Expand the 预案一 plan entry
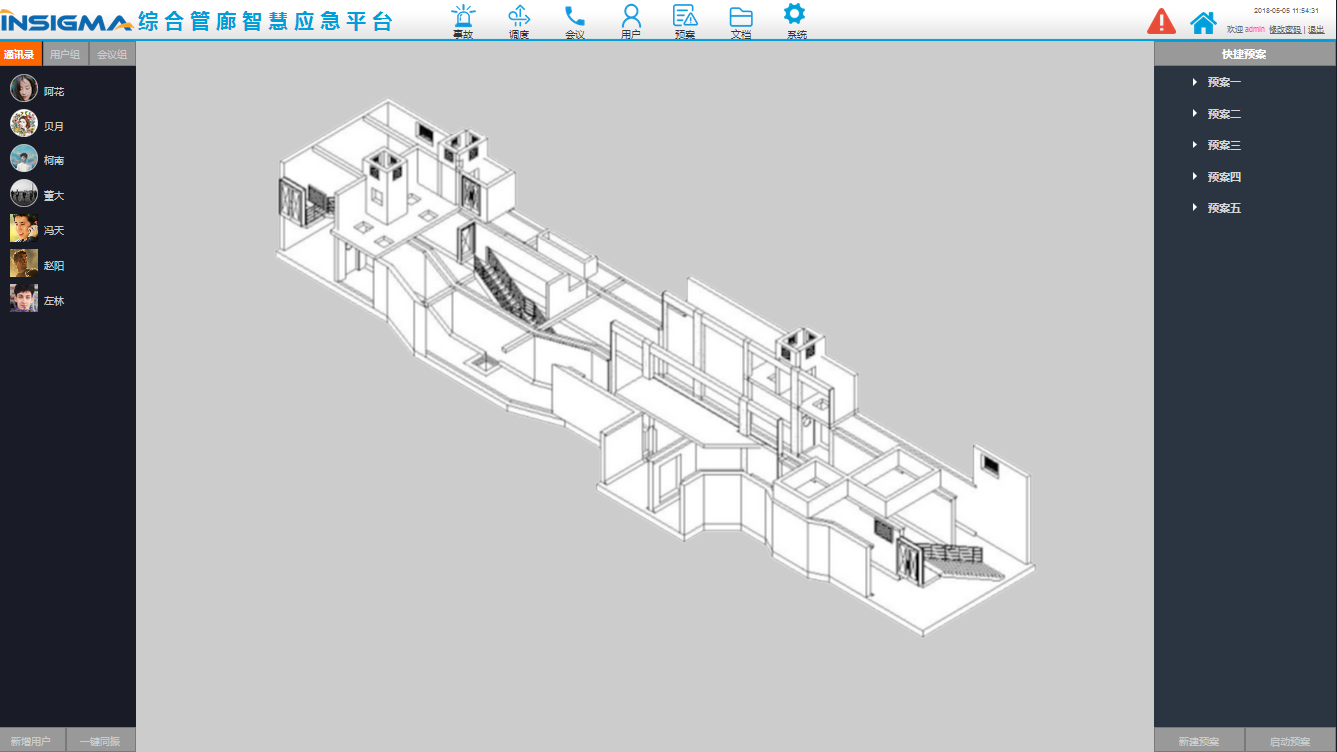 [1222, 82]
